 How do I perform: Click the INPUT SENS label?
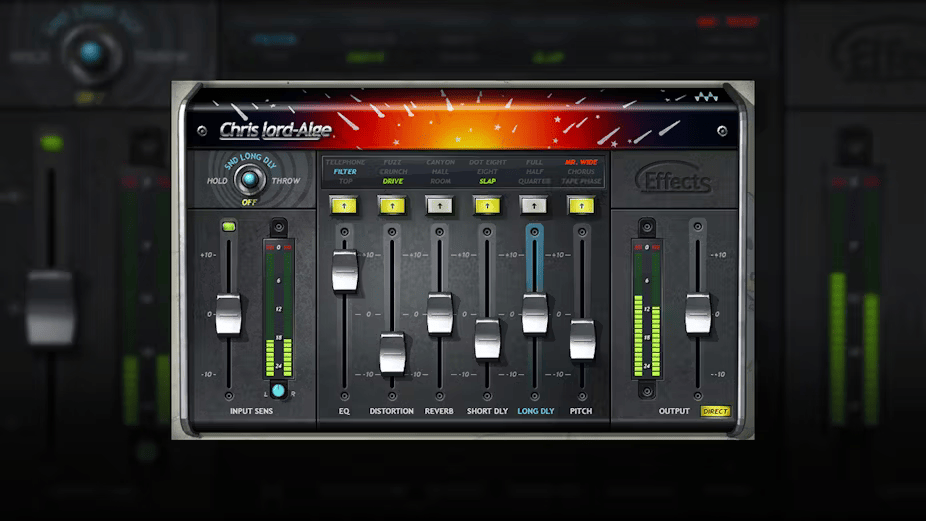252,411
